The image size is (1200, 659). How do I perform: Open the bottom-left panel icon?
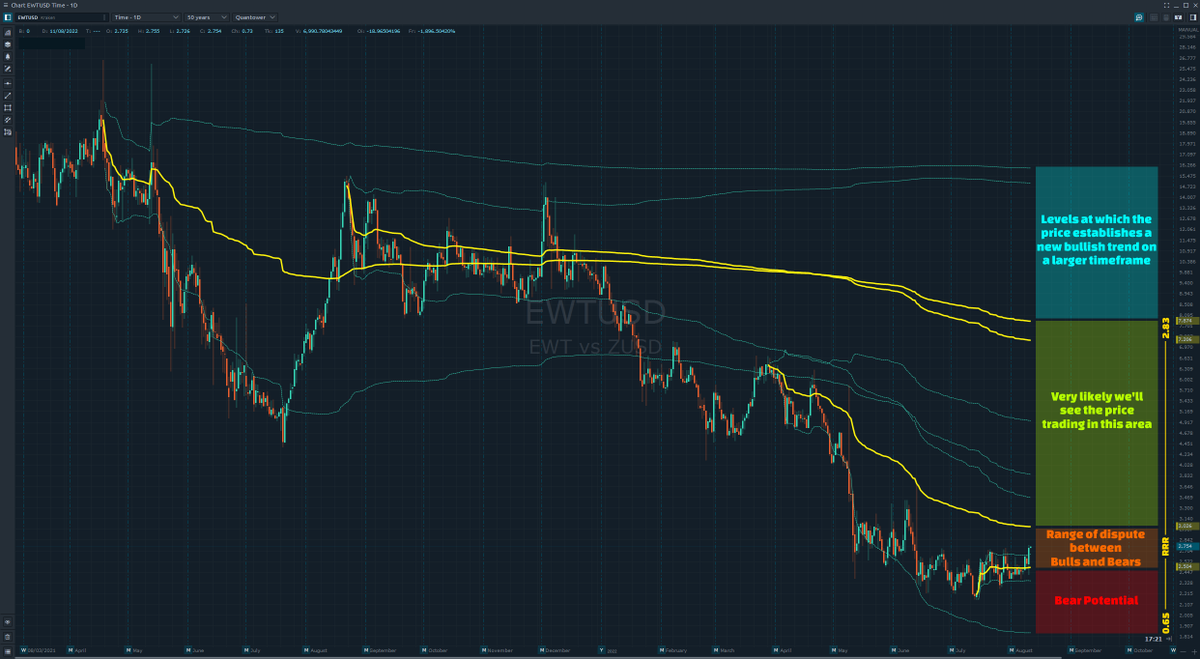(x=7, y=651)
